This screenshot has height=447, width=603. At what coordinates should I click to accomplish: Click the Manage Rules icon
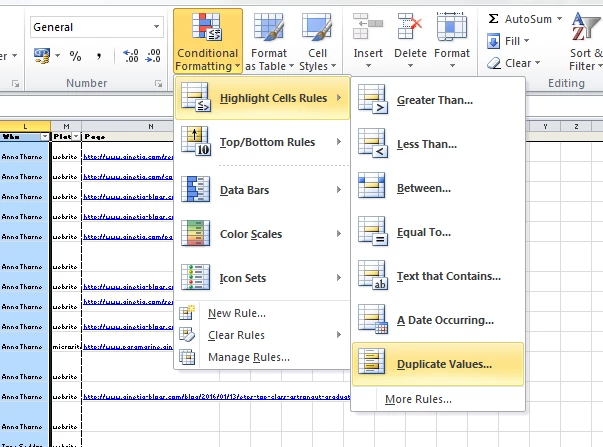pyautogui.click(x=187, y=357)
